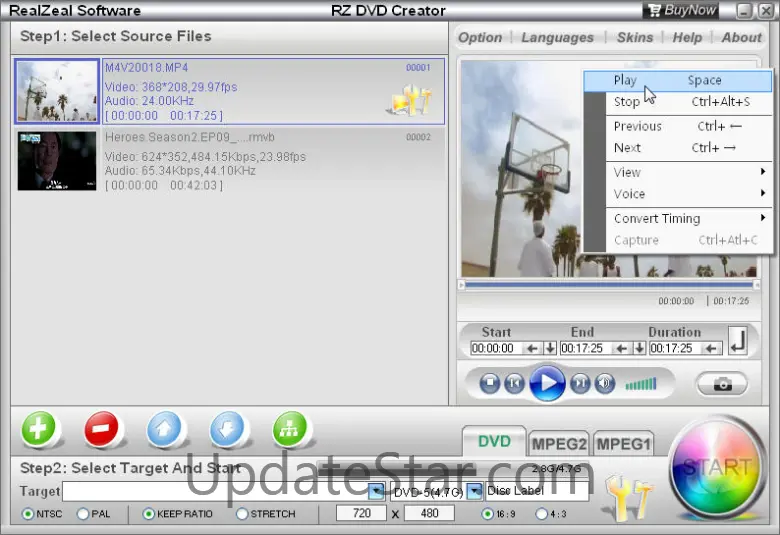Move selected file down with blue arrow
The width and height of the screenshot is (780, 535).
227,428
